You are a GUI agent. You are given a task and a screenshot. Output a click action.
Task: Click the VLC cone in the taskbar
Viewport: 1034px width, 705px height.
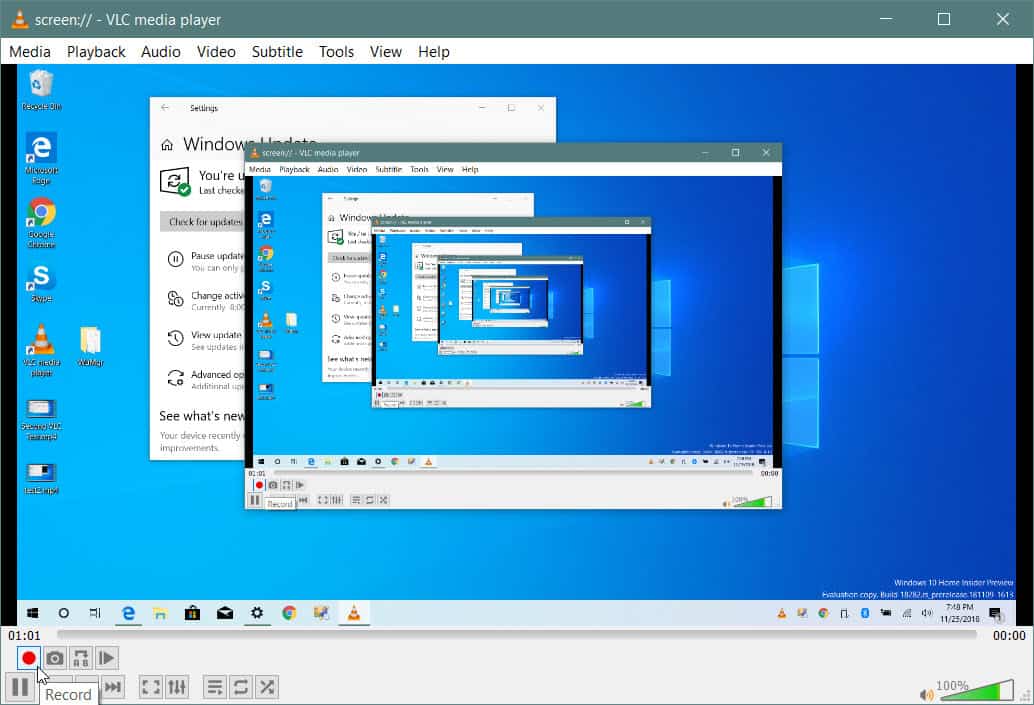point(353,613)
